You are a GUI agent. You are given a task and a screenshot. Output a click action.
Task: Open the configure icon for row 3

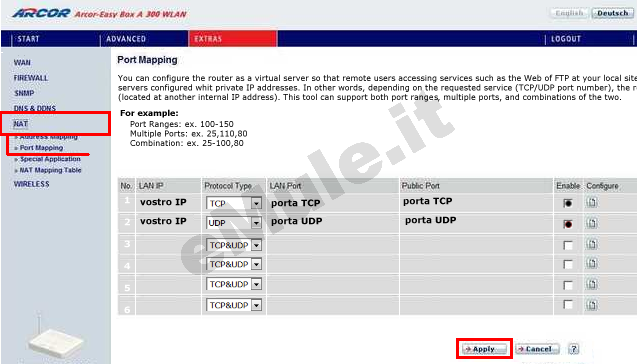point(592,244)
